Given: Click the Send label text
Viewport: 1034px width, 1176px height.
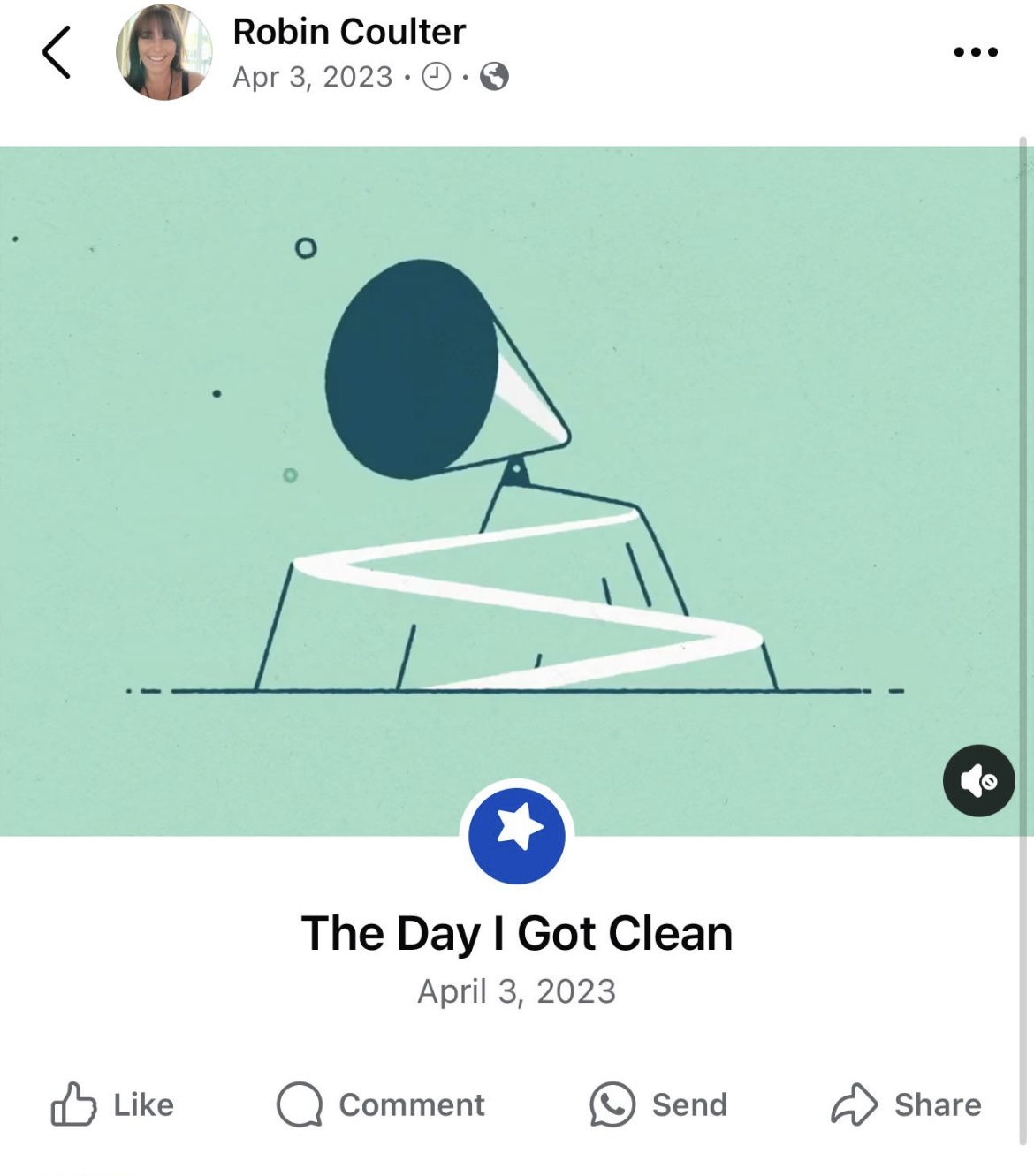Looking at the screenshot, I should point(690,1104).
